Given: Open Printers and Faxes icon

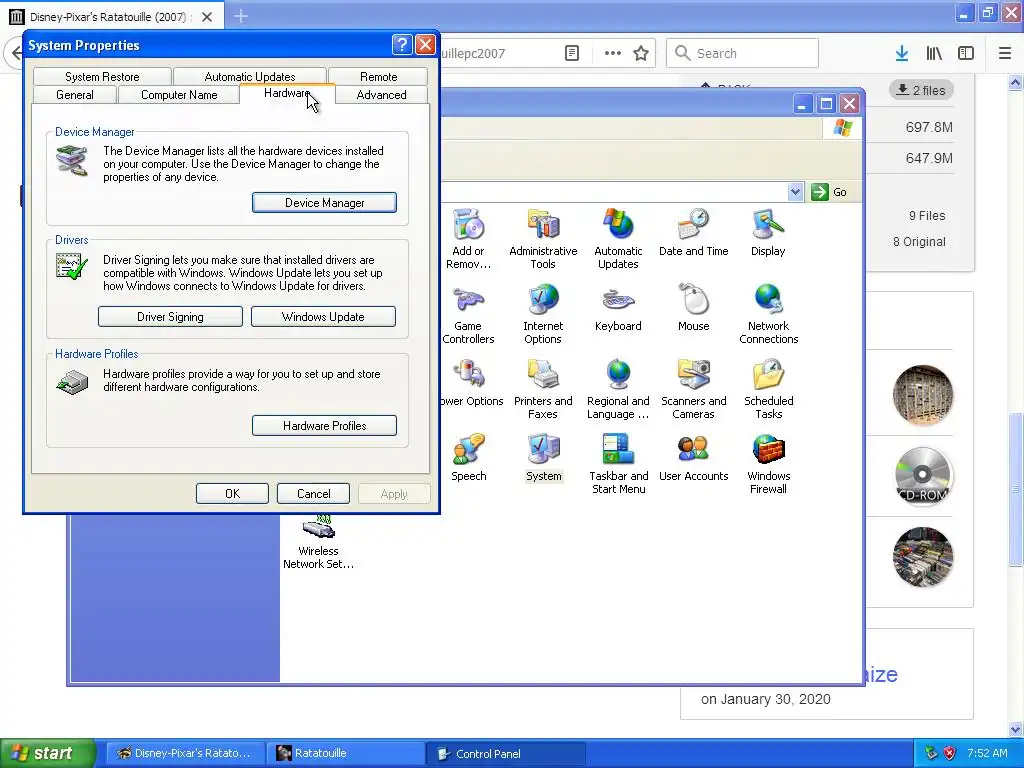Looking at the screenshot, I should (543, 389).
